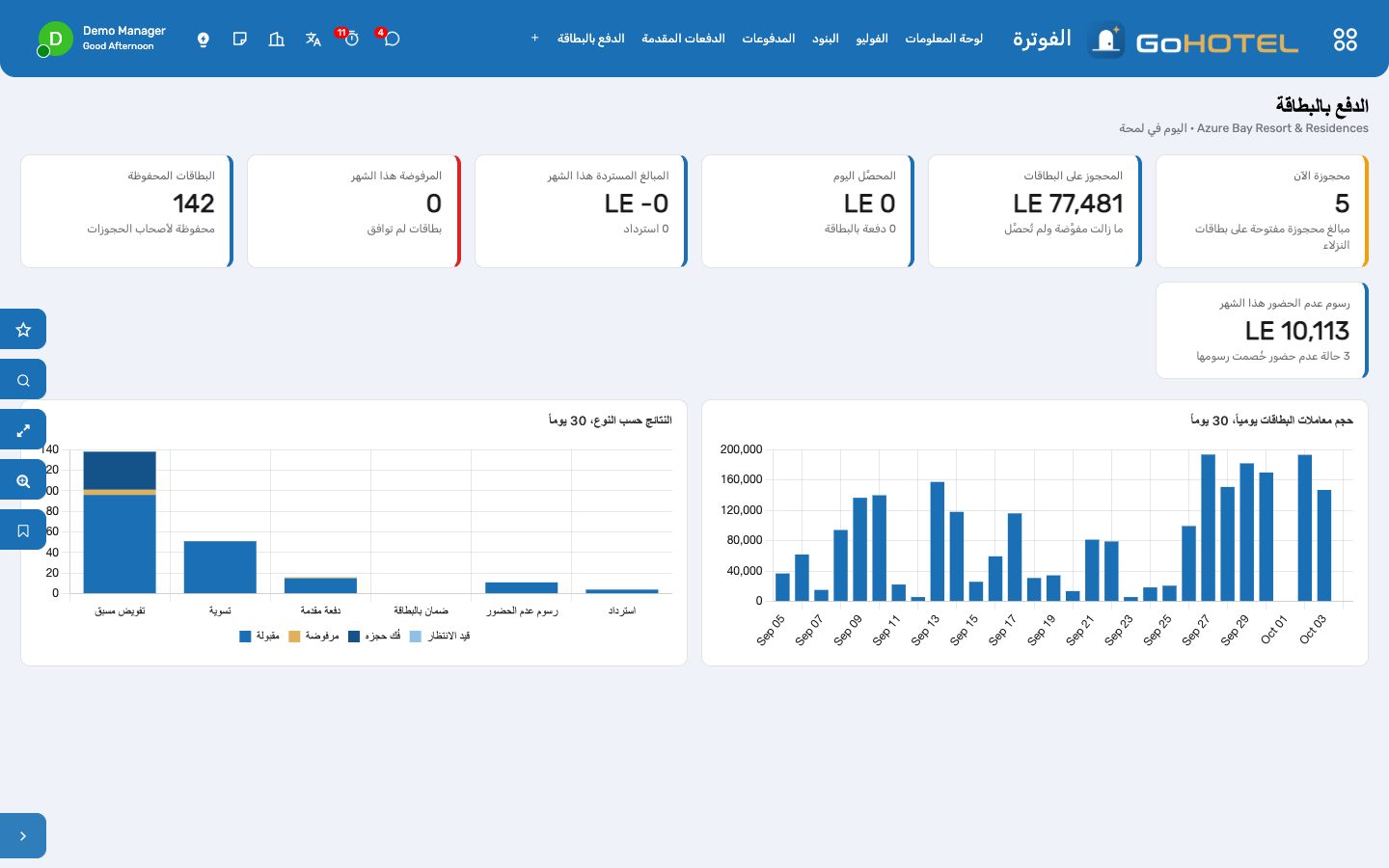Screen dimensions: 1389x868
Task: Open the sticky note icon
Action: [x=240, y=40]
